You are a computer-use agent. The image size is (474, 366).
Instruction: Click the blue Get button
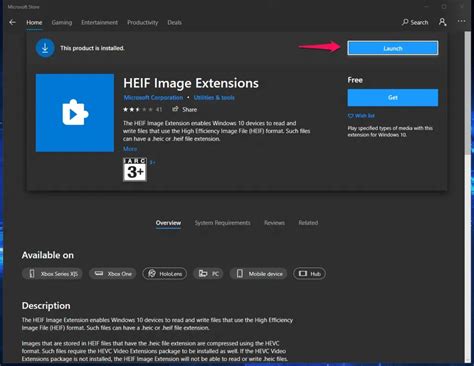[393, 98]
